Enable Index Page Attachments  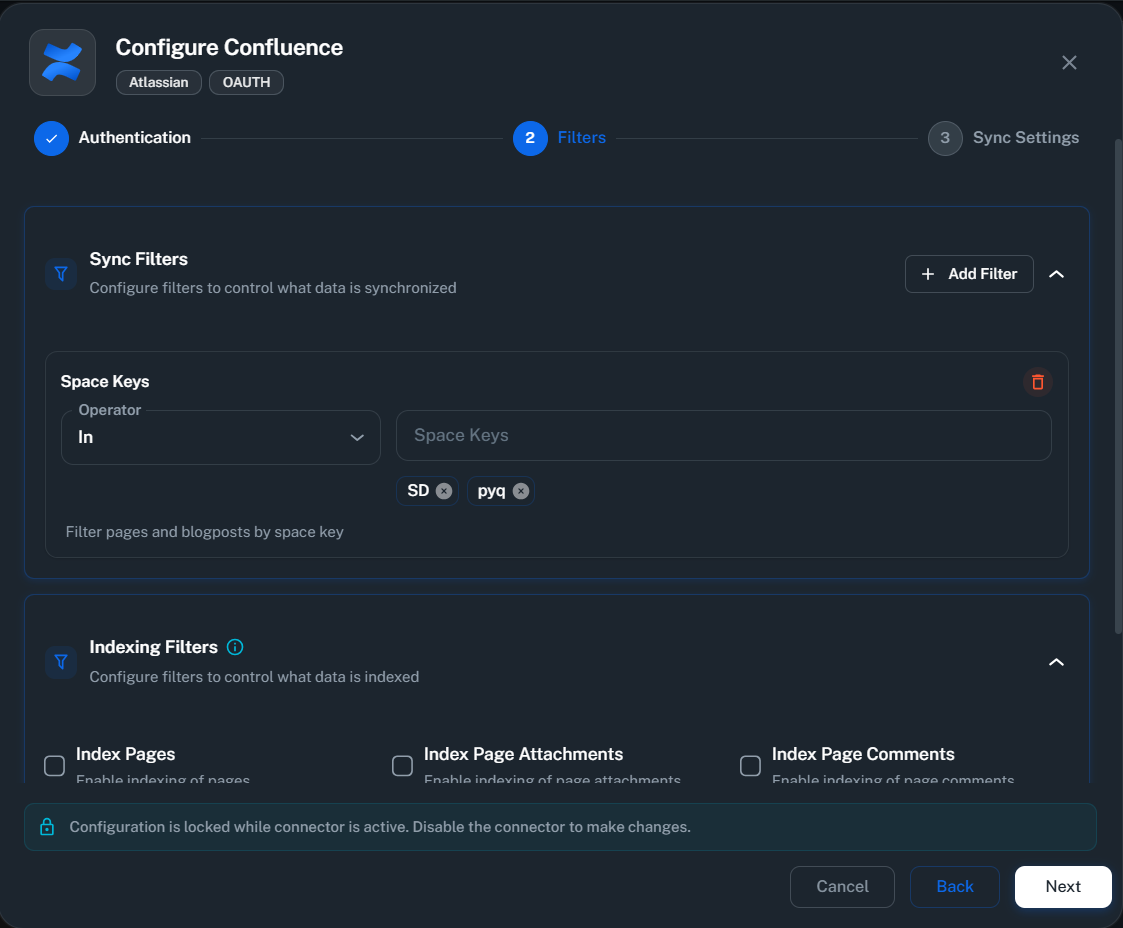pos(402,765)
